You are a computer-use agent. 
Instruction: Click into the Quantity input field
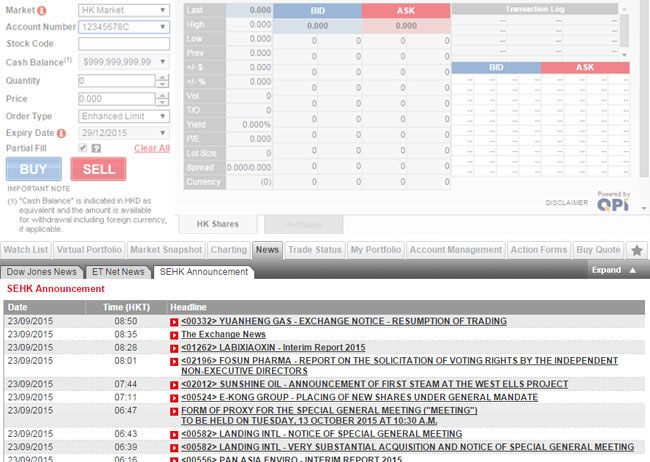pyautogui.click(x=117, y=81)
